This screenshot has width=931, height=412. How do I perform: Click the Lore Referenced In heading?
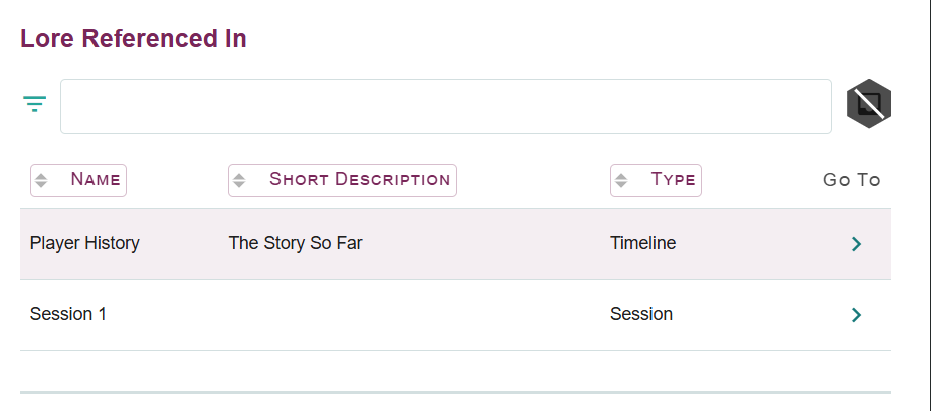[x=133, y=39]
